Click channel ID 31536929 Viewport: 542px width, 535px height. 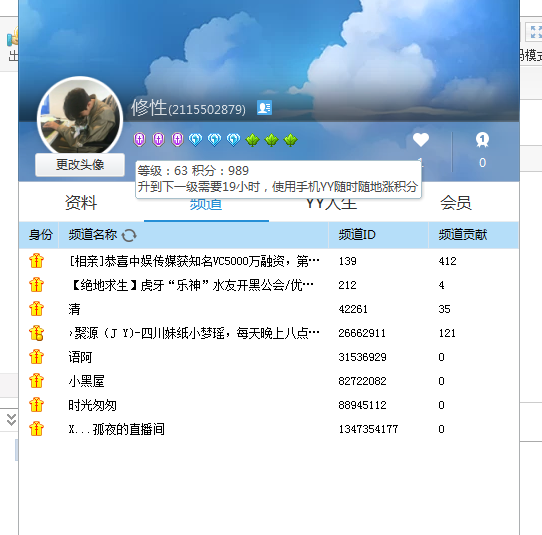[x=362, y=357]
